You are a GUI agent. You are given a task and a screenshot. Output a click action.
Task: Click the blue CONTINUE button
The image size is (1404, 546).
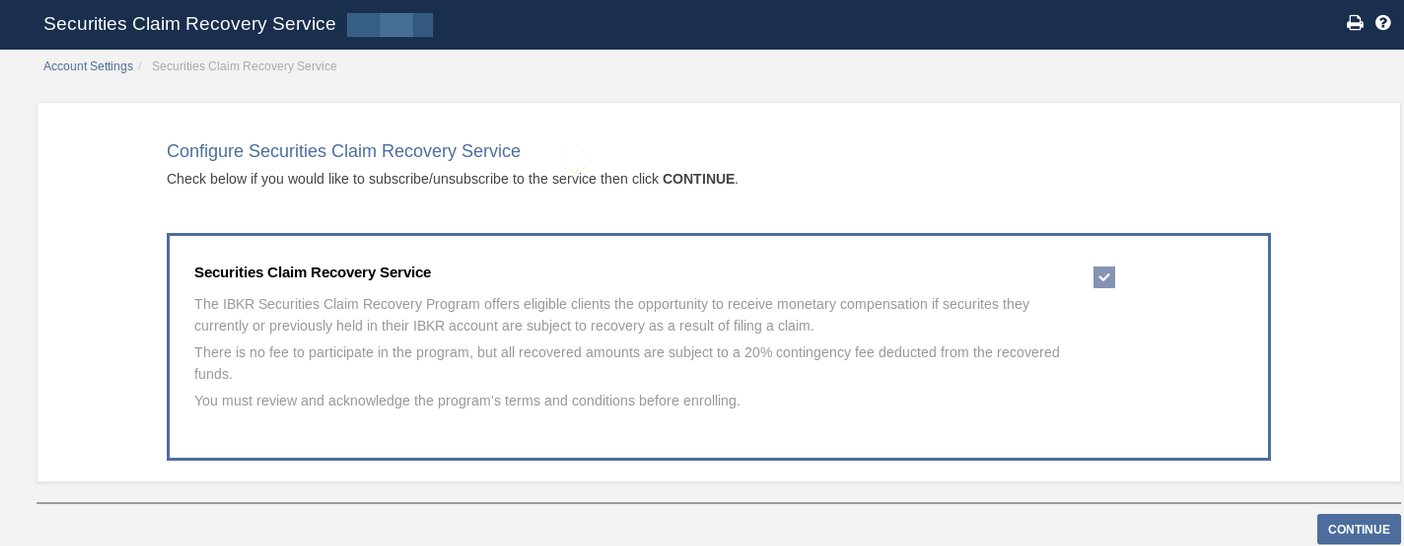click(1358, 529)
